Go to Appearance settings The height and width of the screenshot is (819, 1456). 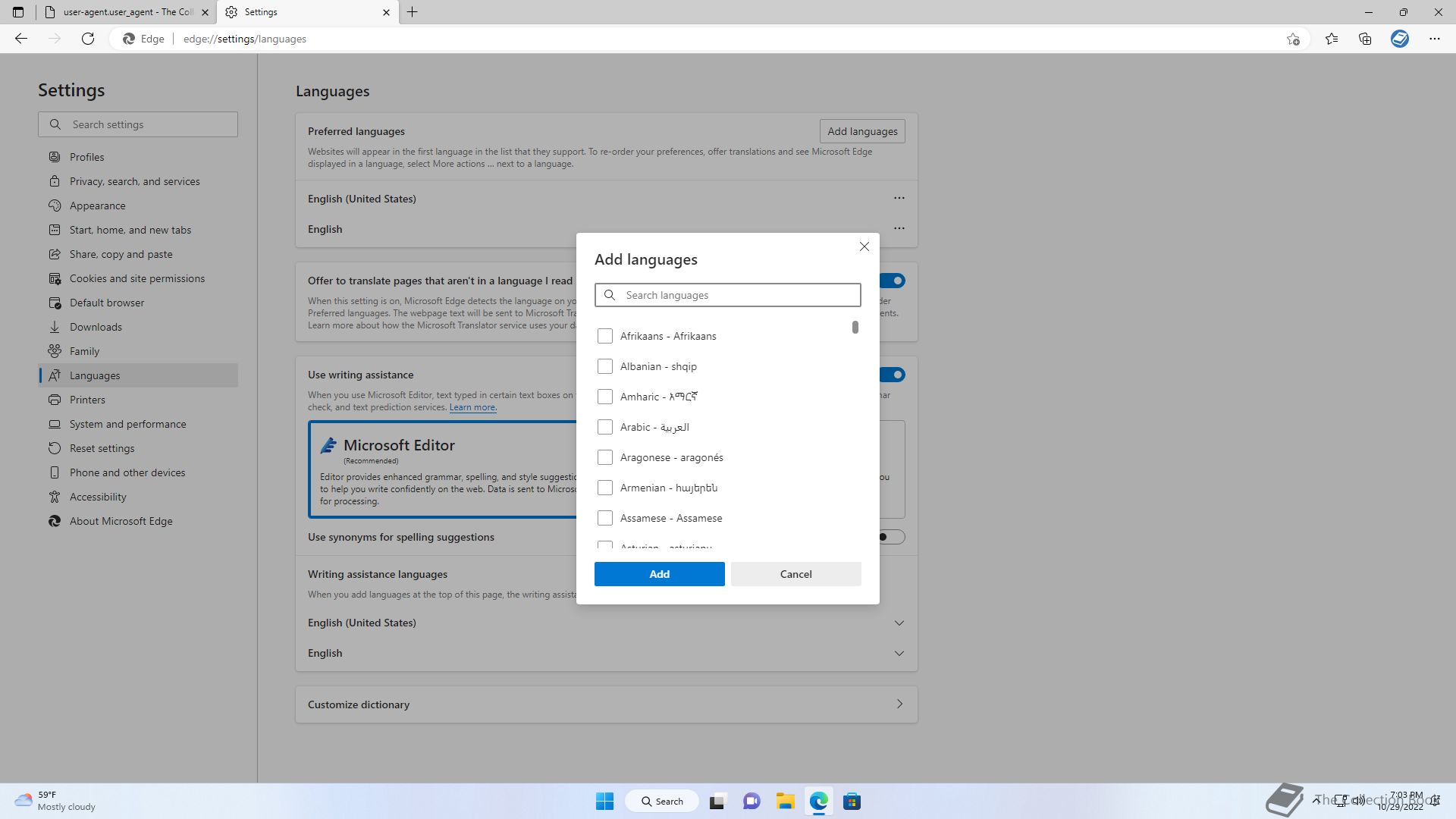point(138,206)
